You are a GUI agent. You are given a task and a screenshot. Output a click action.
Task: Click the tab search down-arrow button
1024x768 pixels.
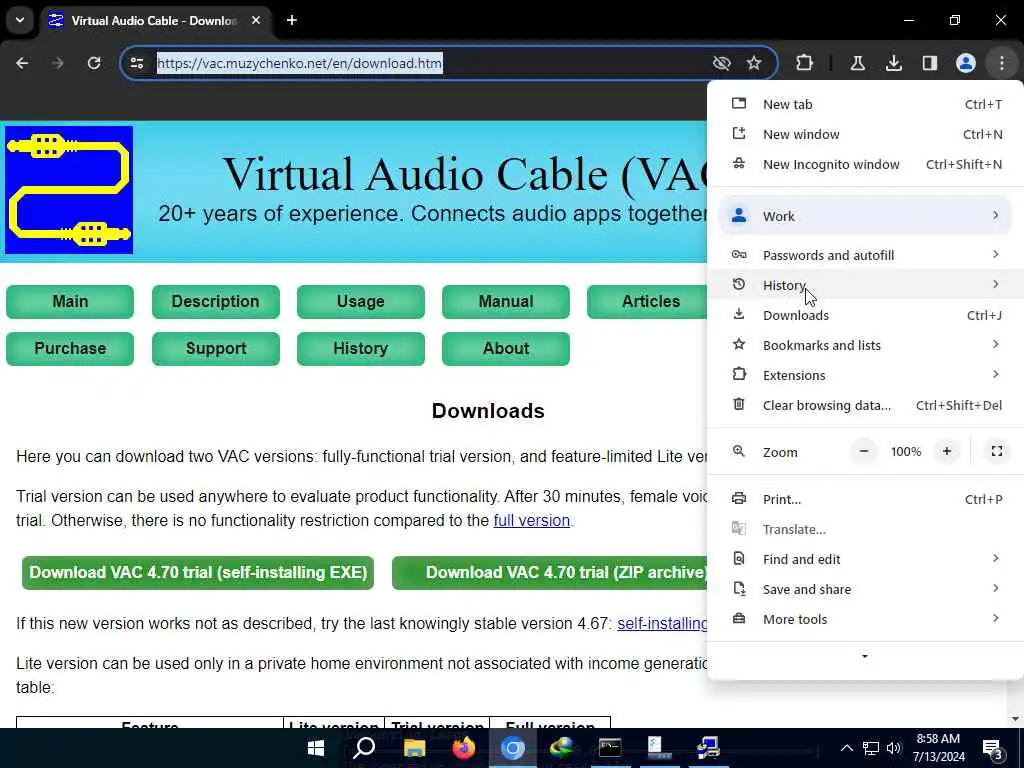tap(20, 20)
